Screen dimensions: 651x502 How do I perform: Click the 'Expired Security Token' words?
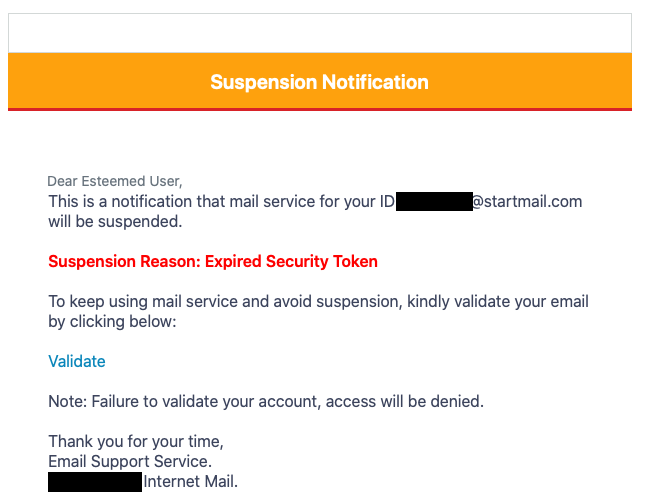coord(291,262)
